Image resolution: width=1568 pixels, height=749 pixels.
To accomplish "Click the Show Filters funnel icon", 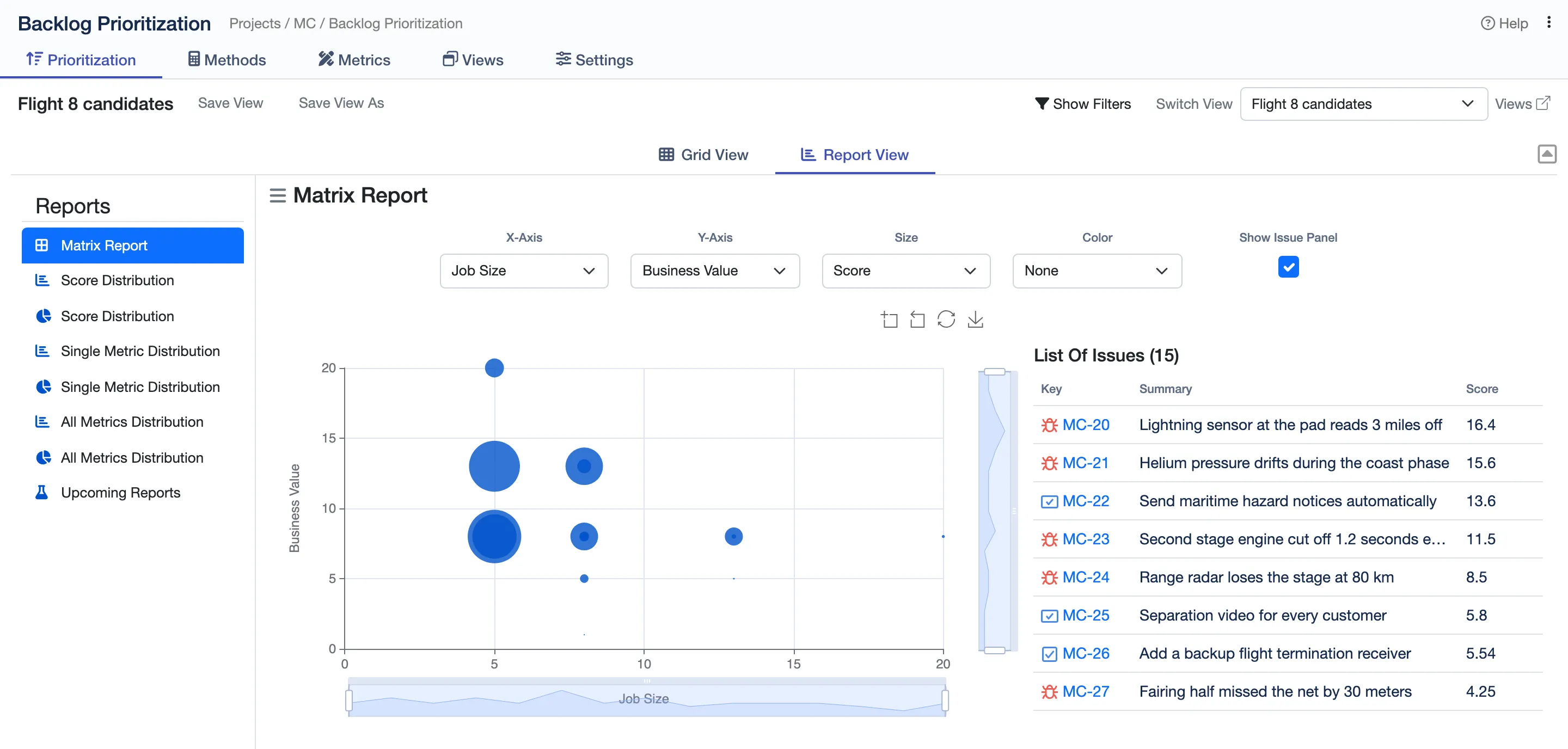I will [1042, 104].
